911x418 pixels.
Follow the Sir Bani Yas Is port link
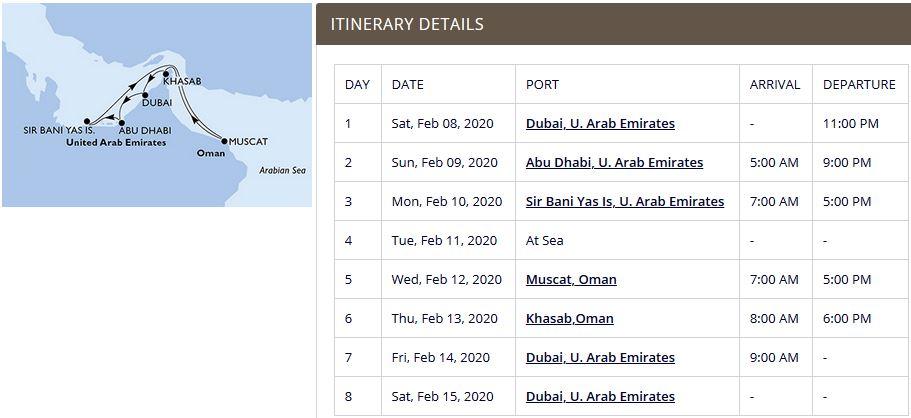[x=624, y=201]
